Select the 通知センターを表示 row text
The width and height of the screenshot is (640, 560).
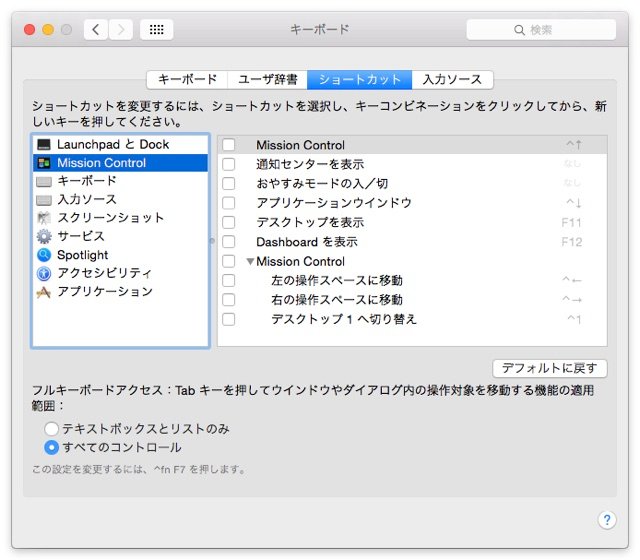click(x=310, y=164)
